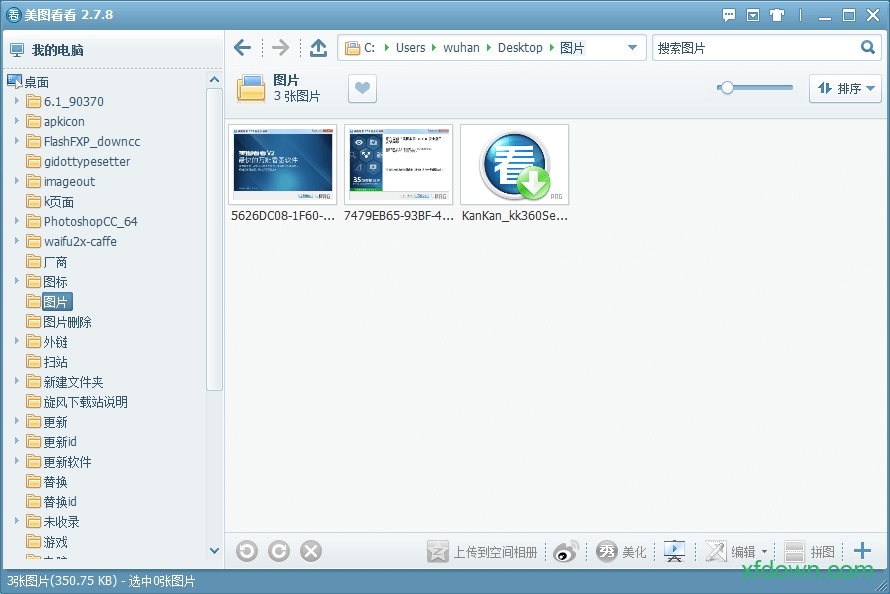Image resolution: width=890 pixels, height=594 pixels.
Task: Click the 上传到空间相册 upload button
Action: (x=483, y=551)
